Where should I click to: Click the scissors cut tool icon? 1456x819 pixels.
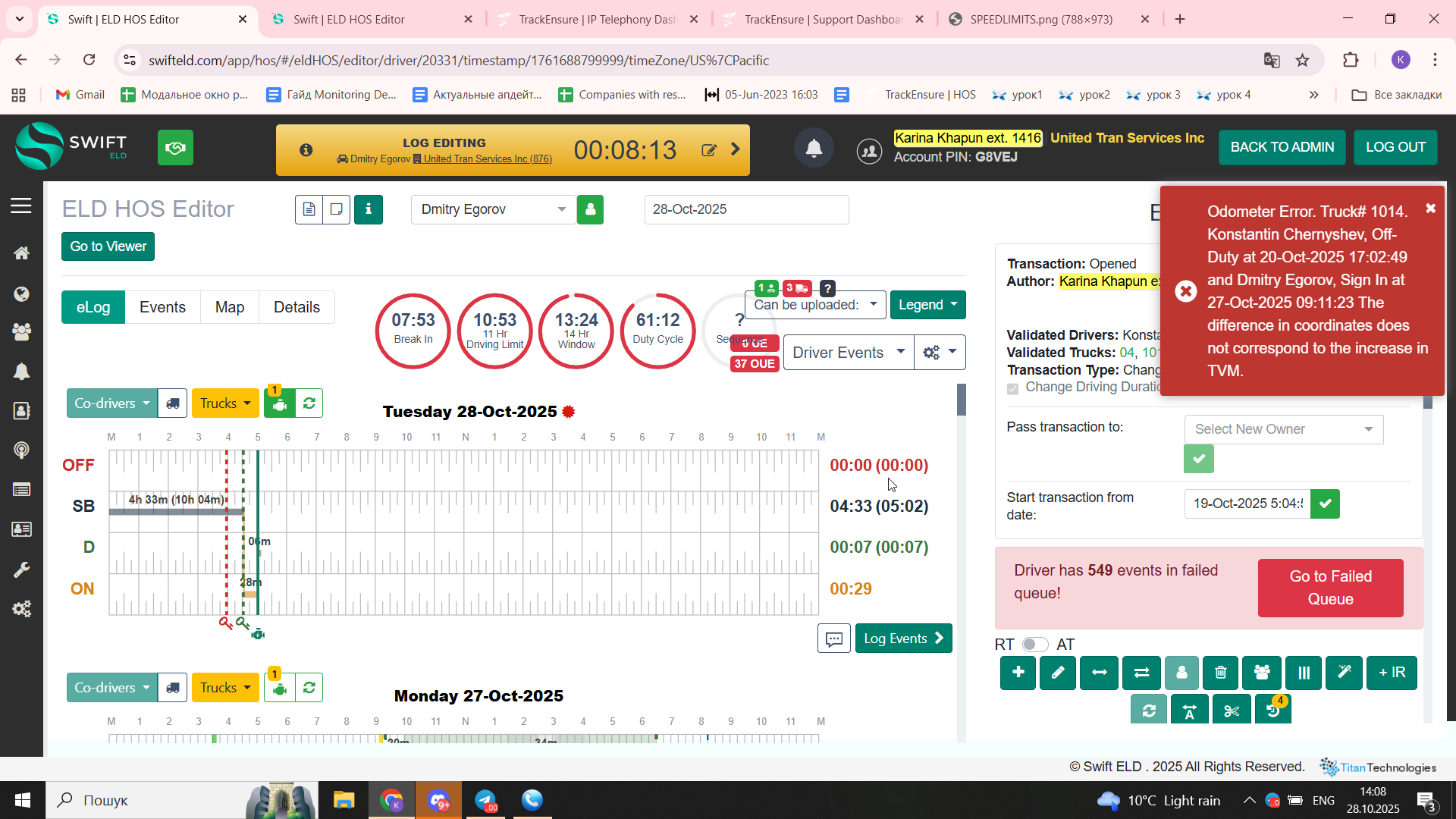(1231, 711)
